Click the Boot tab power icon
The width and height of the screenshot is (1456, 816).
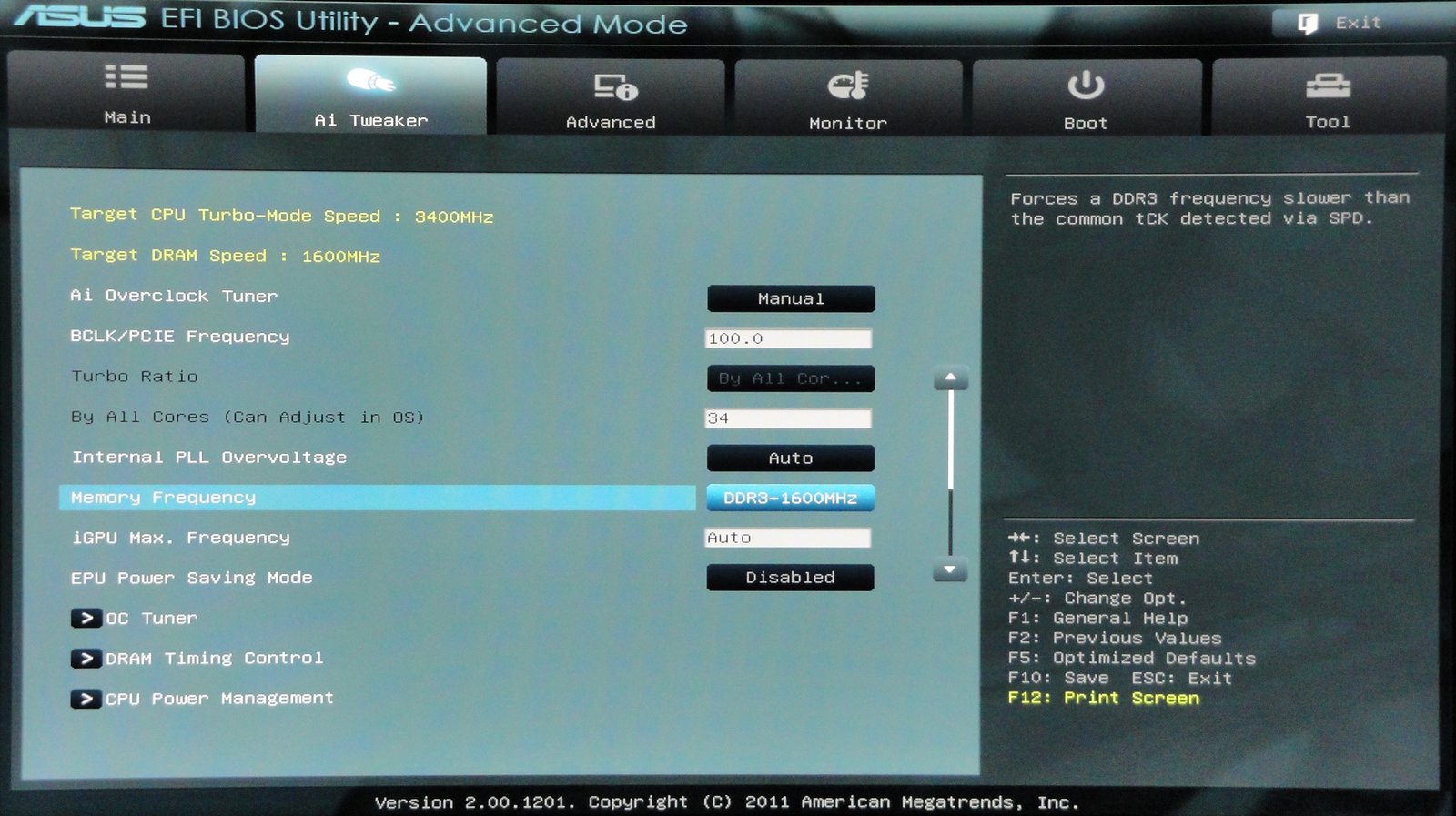[1086, 86]
